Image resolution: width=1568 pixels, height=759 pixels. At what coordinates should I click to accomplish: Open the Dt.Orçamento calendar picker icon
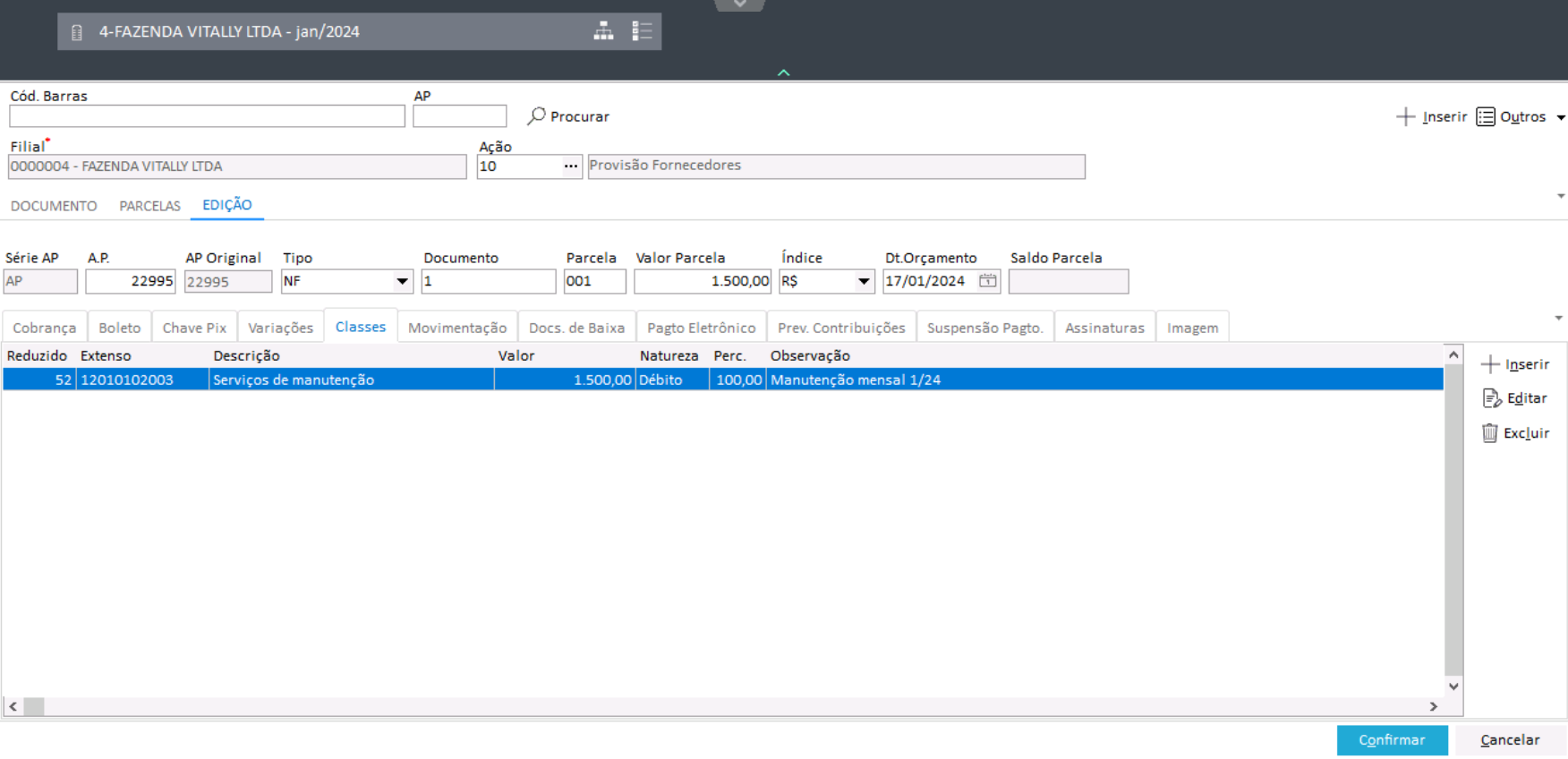(987, 281)
